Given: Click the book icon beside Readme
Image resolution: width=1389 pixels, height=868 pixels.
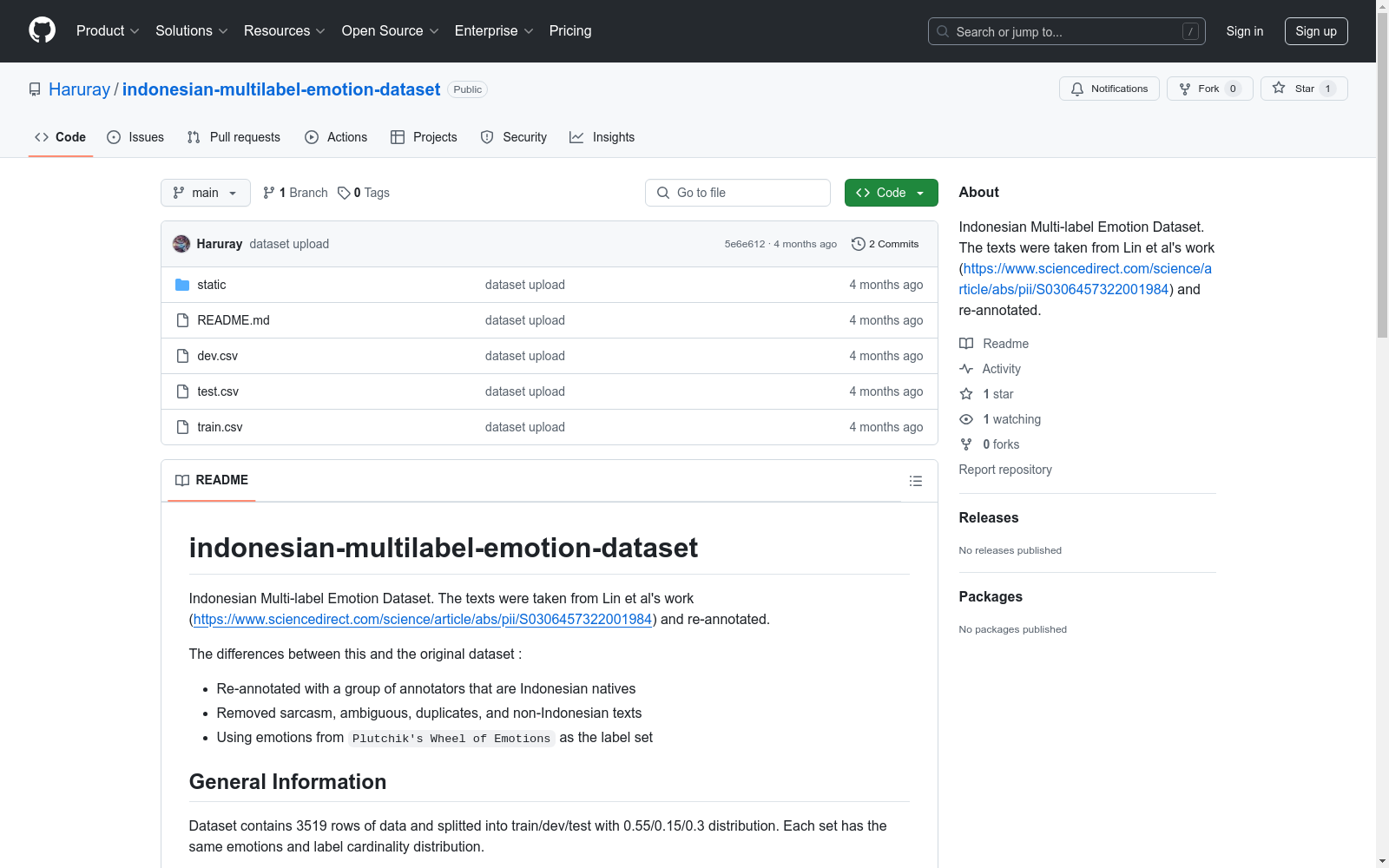Looking at the screenshot, I should click(966, 344).
